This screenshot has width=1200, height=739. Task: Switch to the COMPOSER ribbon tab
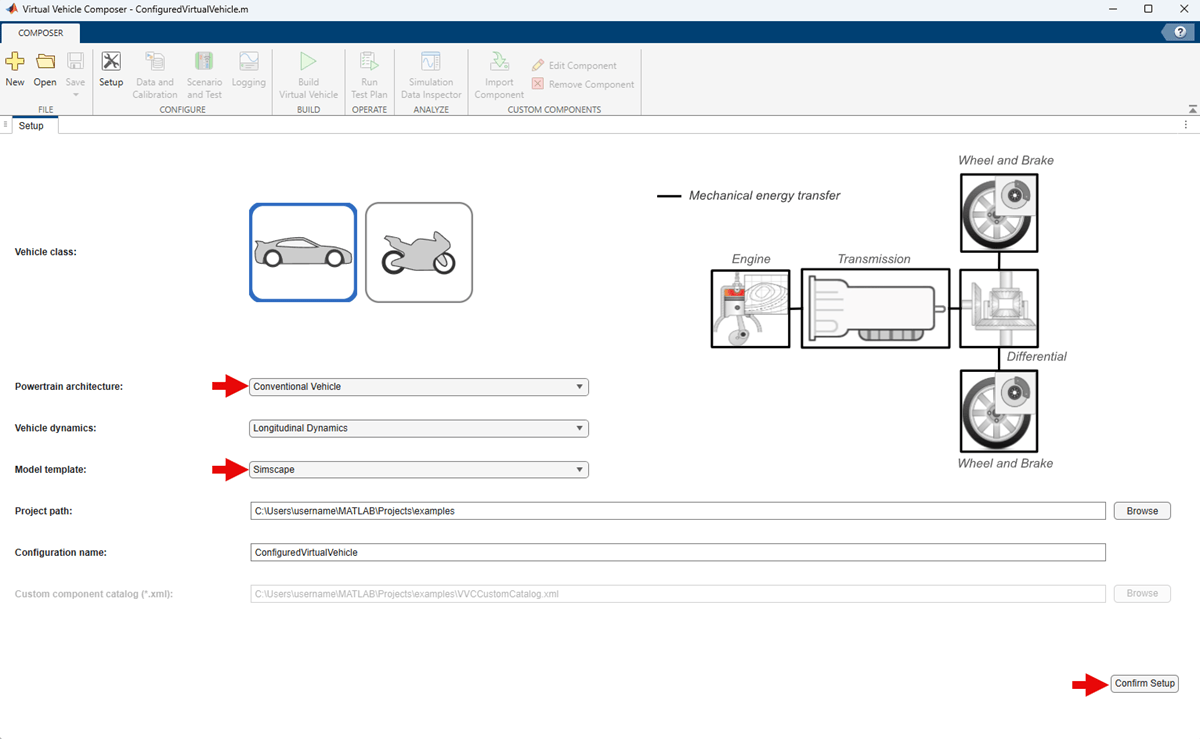point(41,33)
